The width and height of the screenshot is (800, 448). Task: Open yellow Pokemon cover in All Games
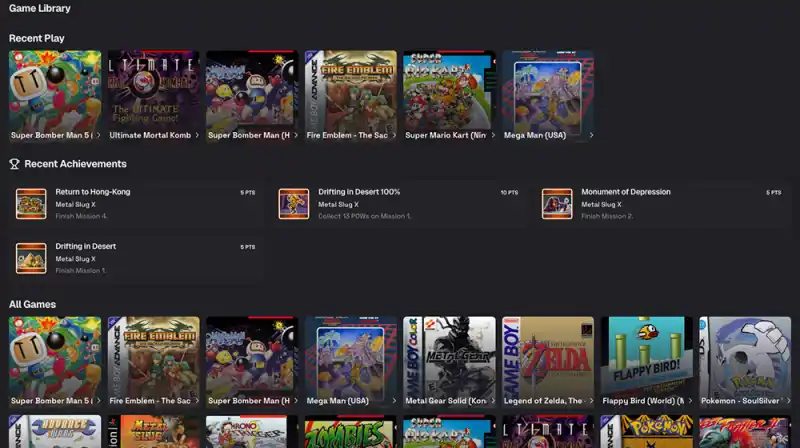[646, 432]
